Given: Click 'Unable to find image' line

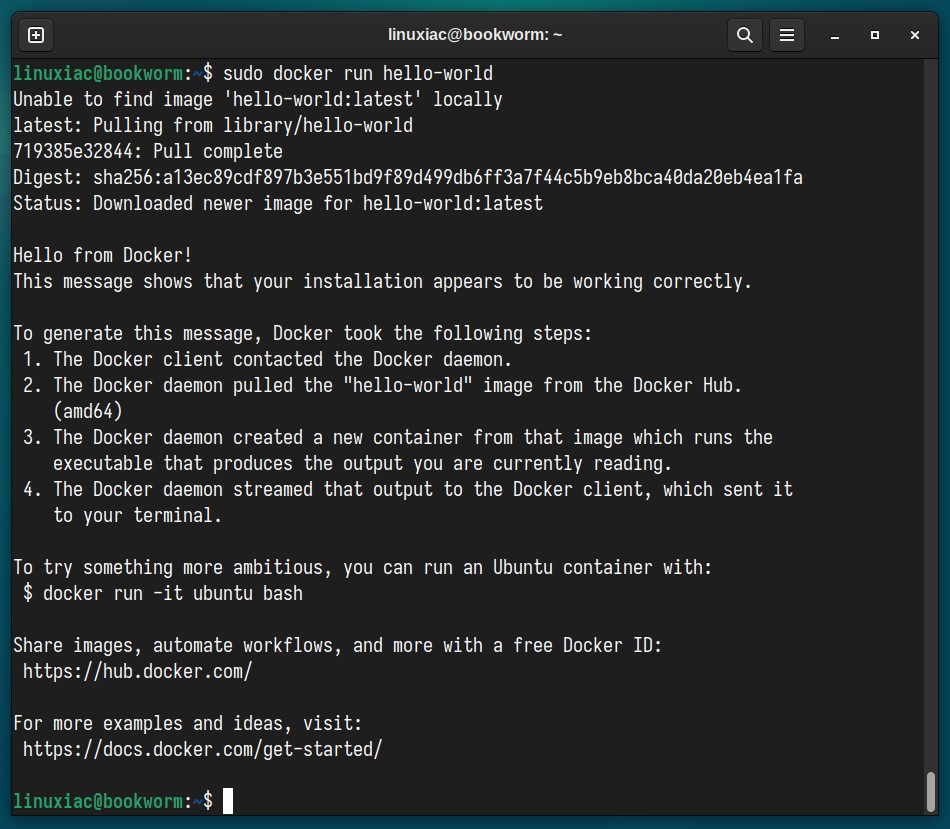Looking at the screenshot, I should pyautogui.click(x=258, y=99).
